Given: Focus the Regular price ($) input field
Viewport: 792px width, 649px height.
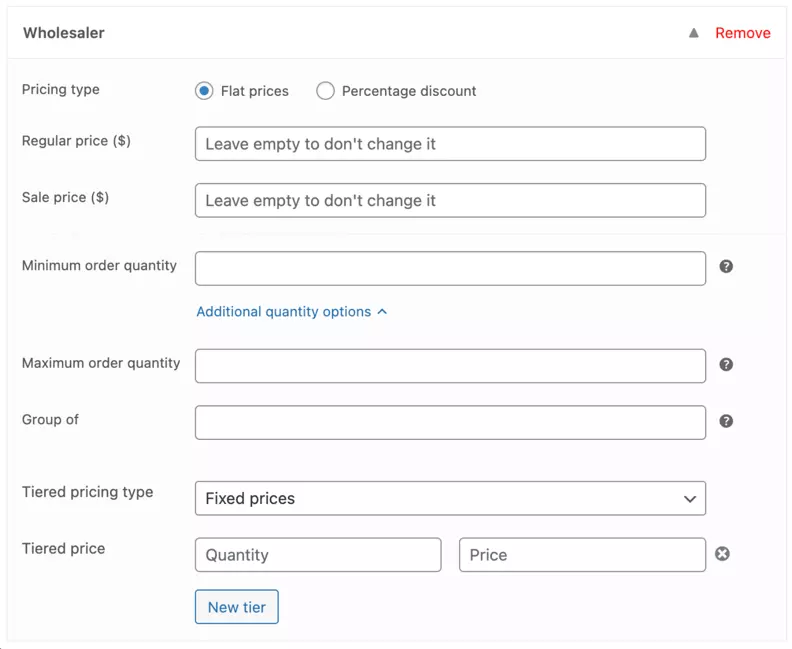Looking at the screenshot, I should 450,144.
